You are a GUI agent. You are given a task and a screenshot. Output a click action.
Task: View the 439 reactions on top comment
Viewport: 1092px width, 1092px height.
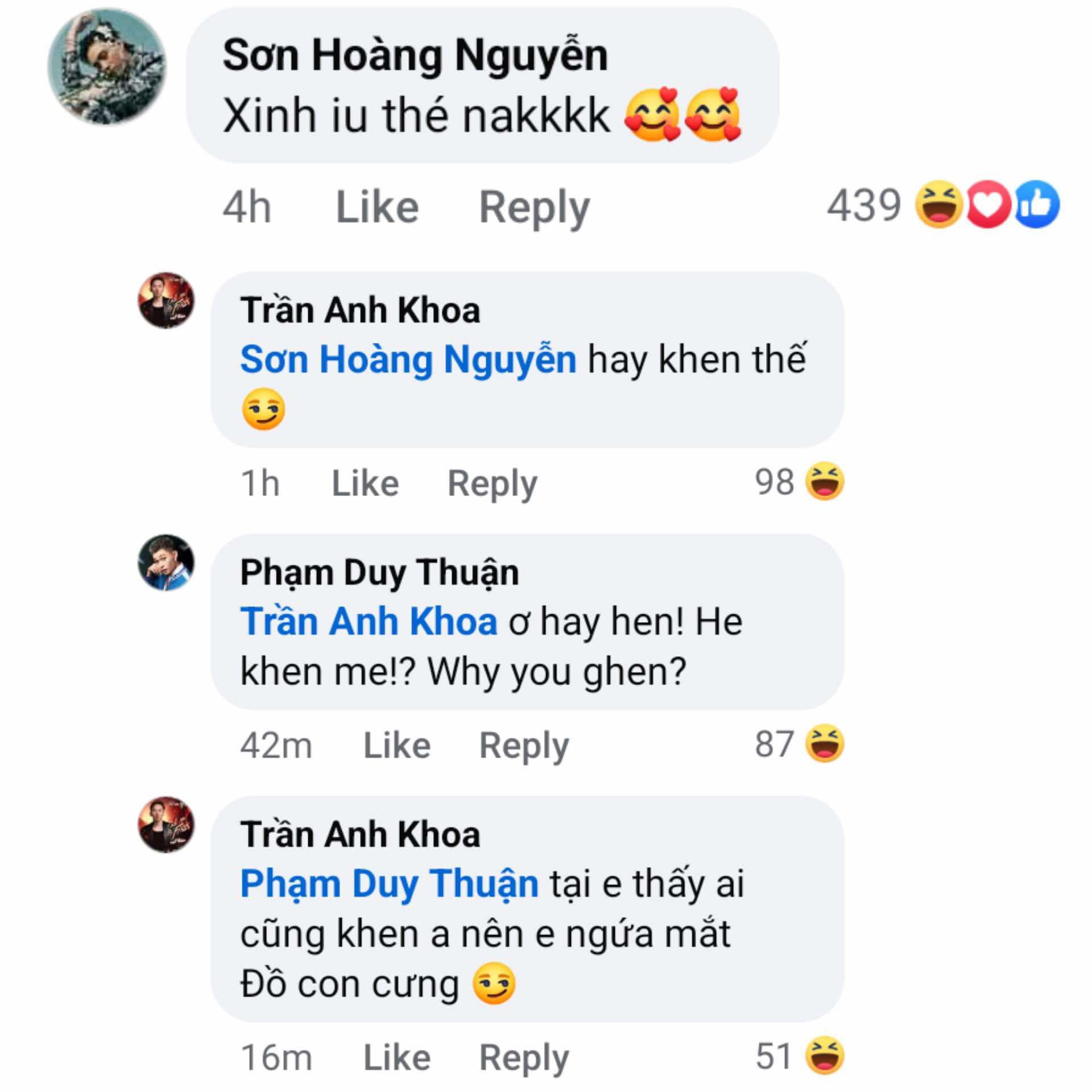pyautogui.click(x=863, y=205)
